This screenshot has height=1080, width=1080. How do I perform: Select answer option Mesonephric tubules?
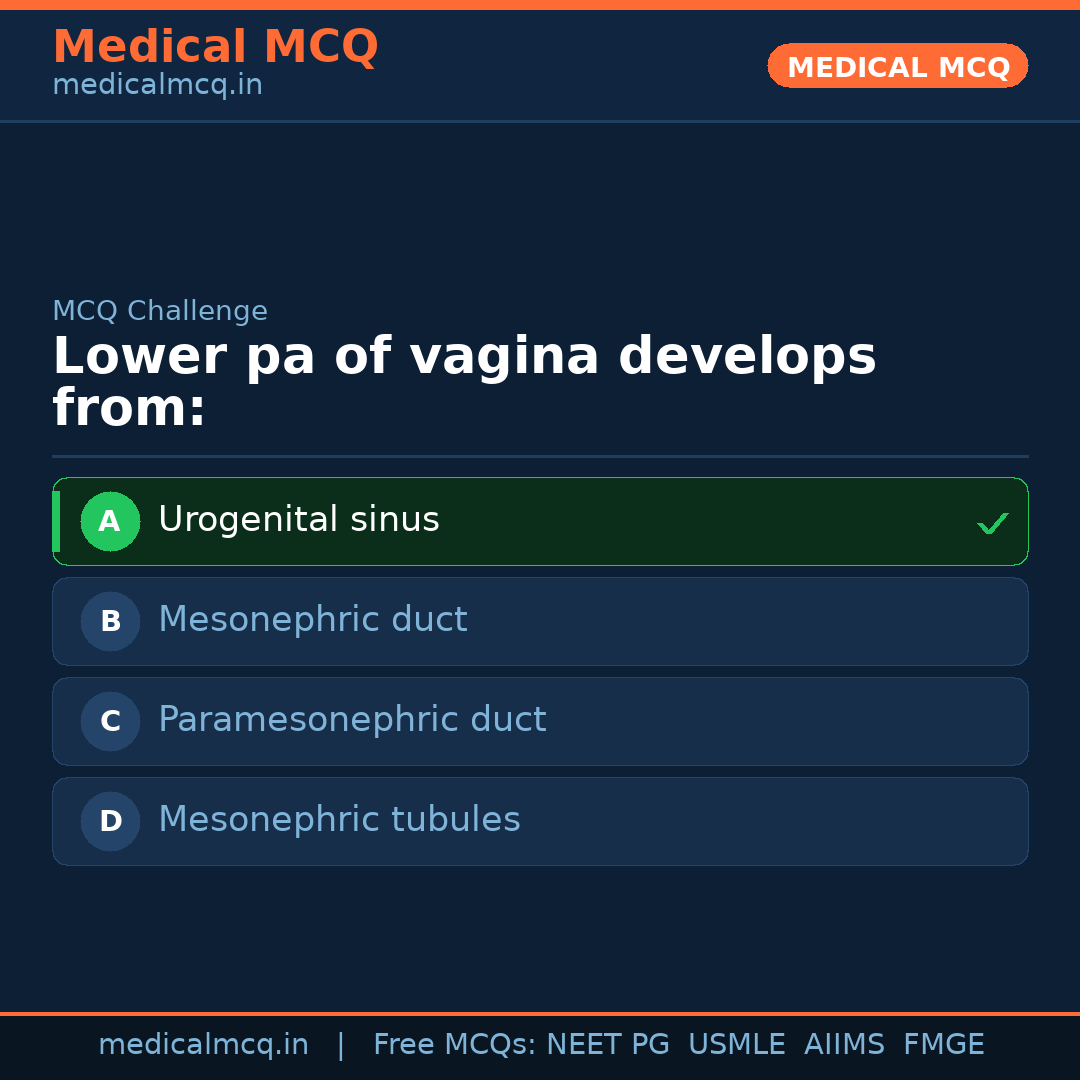pyautogui.click(x=540, y=821)
